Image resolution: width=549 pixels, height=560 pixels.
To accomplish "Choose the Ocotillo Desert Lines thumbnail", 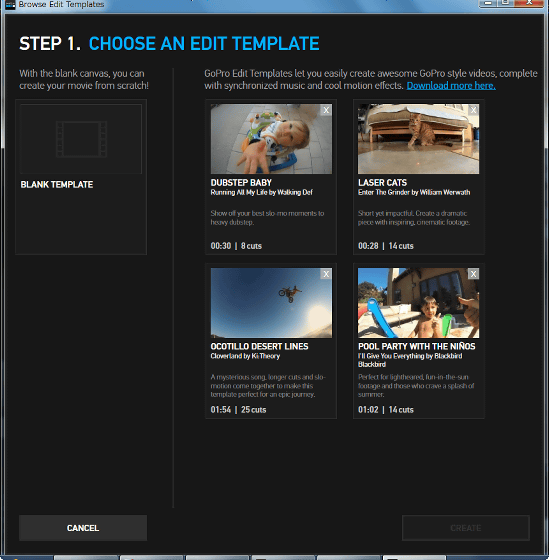I will pos(271,303).
